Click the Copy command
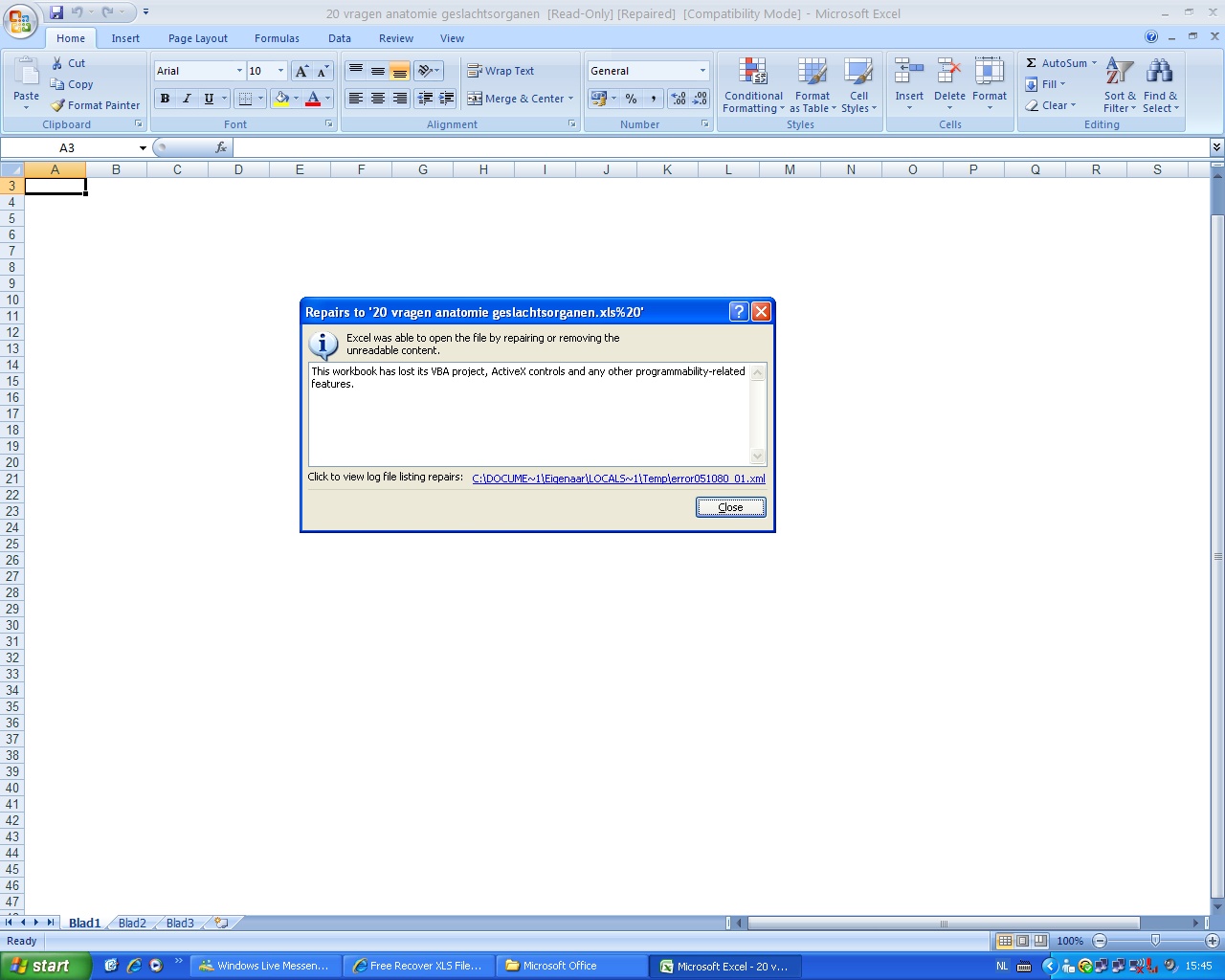Viewport: 1225px width, 980px height. [72, 84]
